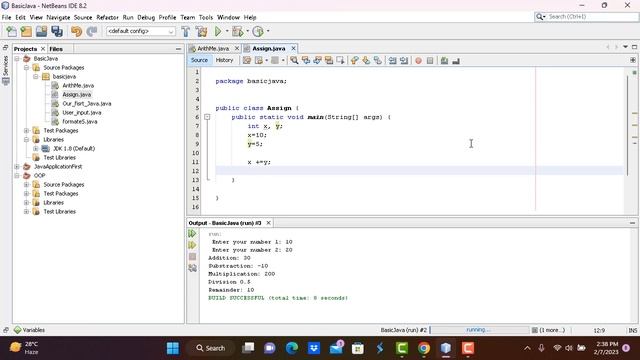640x360 pixels.
Task: Open the Profile Project dropdown arrow
Action: [268, 31]
